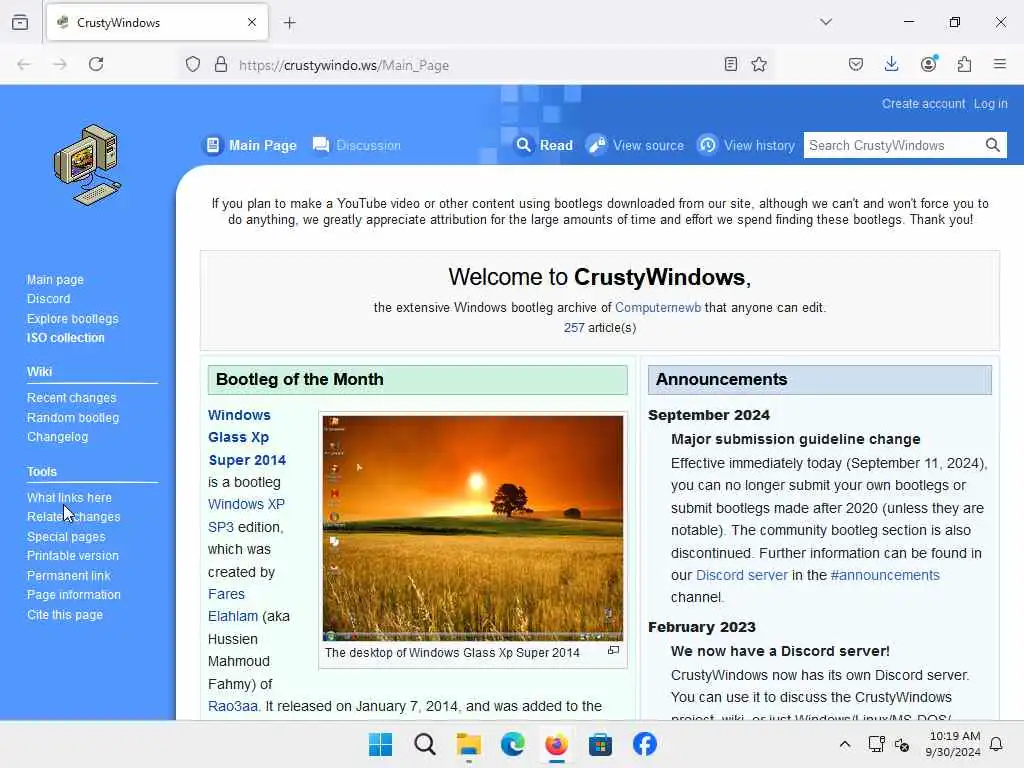
Task: Expand the list all tabs chevron
Action: [826, 22]
